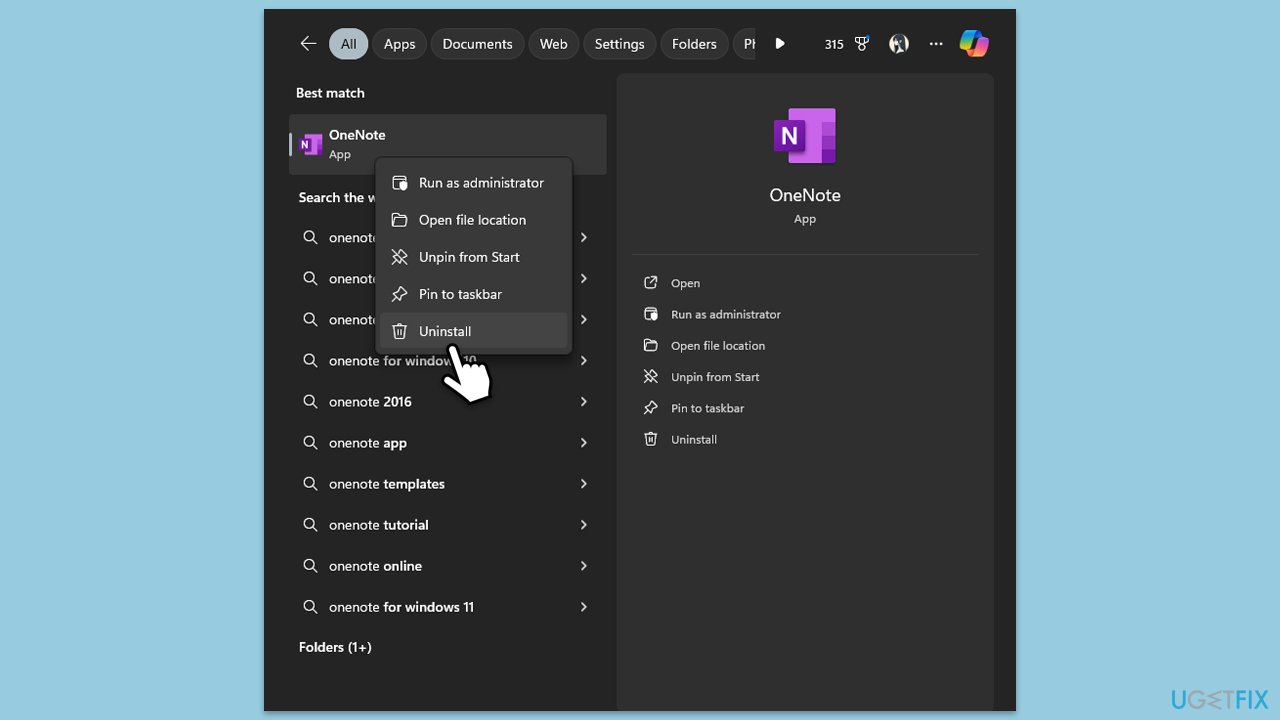Expand the onenote for windows 11 chevron
Screen dimensions: 1280x720
[x=584, y=607]
